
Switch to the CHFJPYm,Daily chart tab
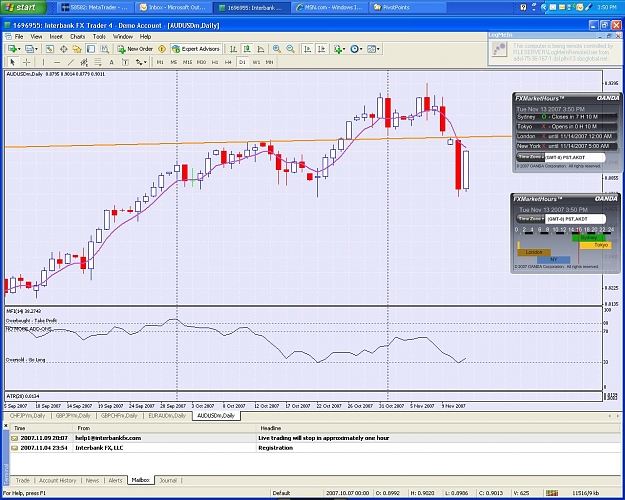27,415
